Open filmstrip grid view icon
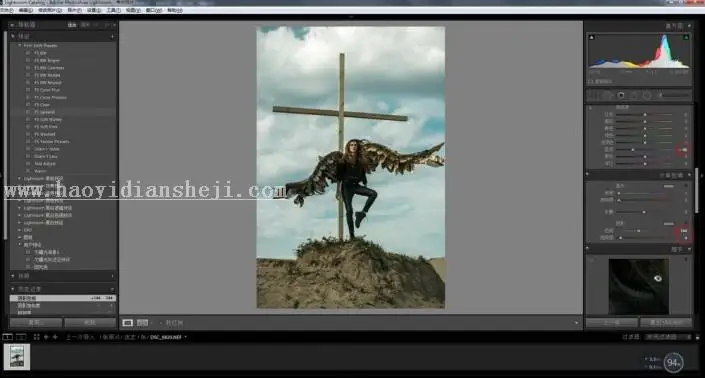Screen dimensions: 705x378 pos(36,337)
